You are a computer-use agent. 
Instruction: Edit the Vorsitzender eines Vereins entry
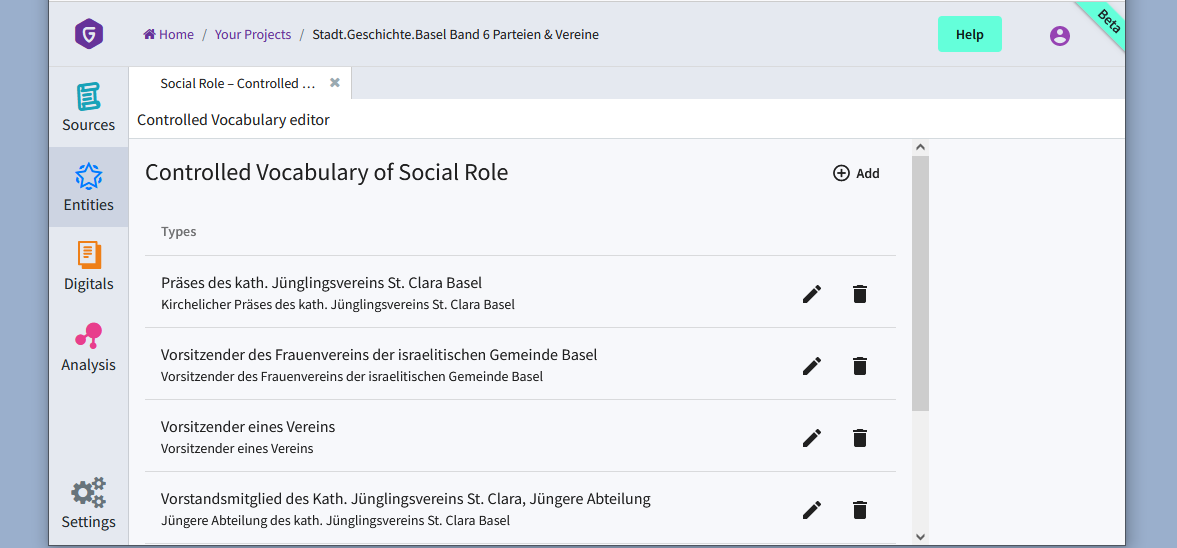pos(811,438)
